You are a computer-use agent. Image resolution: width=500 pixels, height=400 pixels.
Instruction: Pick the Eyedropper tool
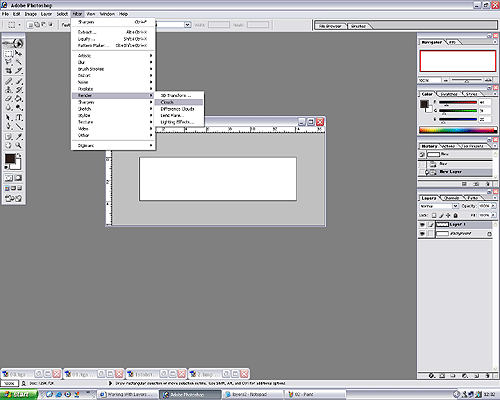pyautogui.click(x=19, y=136)
